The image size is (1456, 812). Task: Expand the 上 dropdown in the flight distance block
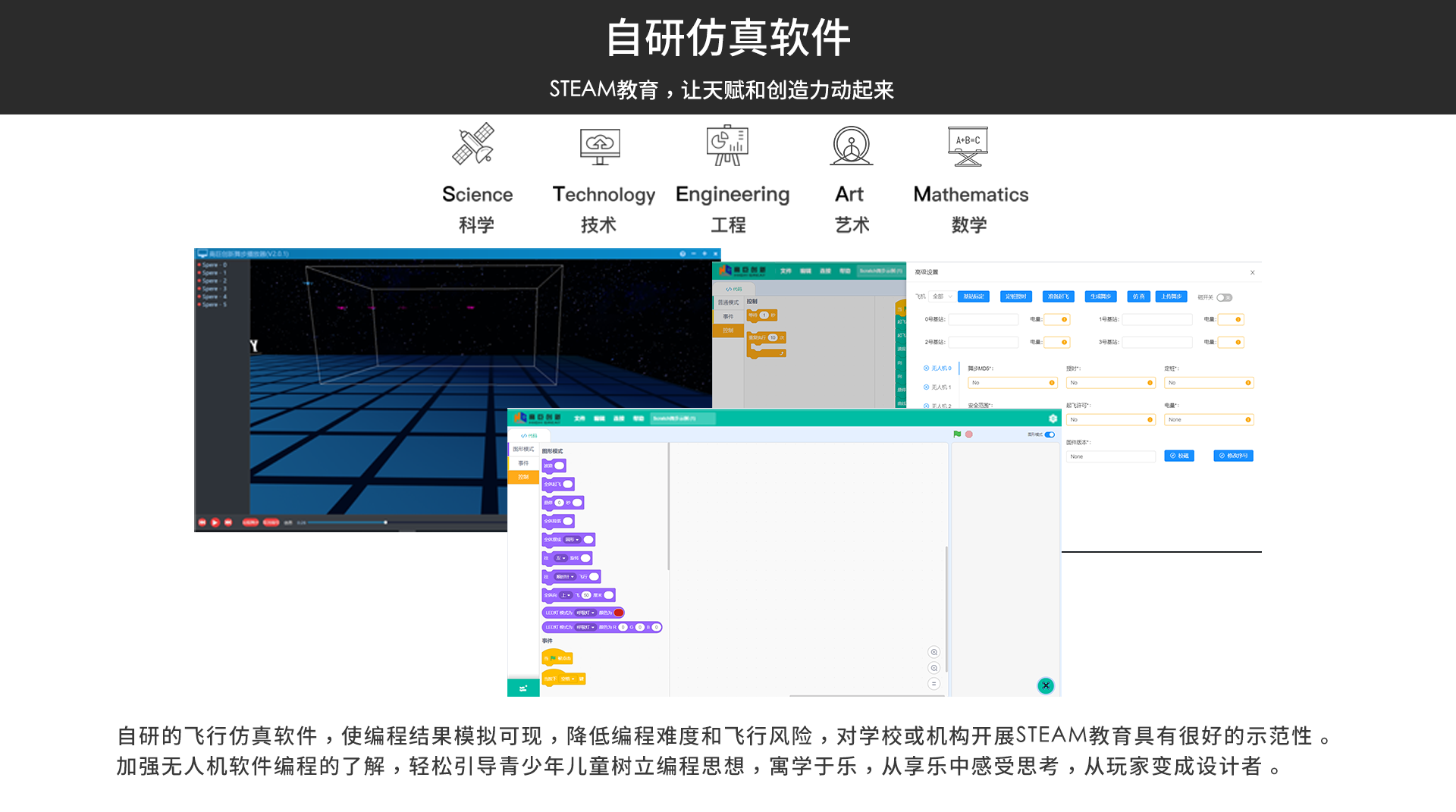pos(567,595)
